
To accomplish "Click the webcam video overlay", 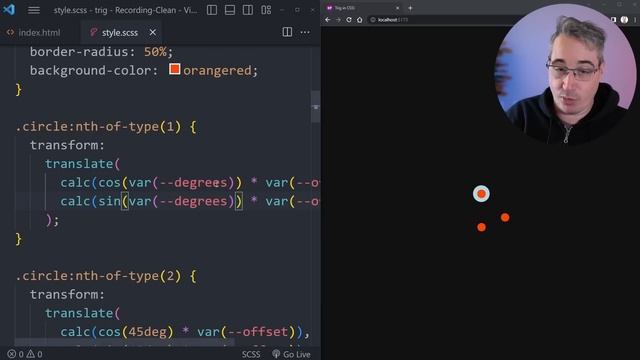I will click(565, 74).
